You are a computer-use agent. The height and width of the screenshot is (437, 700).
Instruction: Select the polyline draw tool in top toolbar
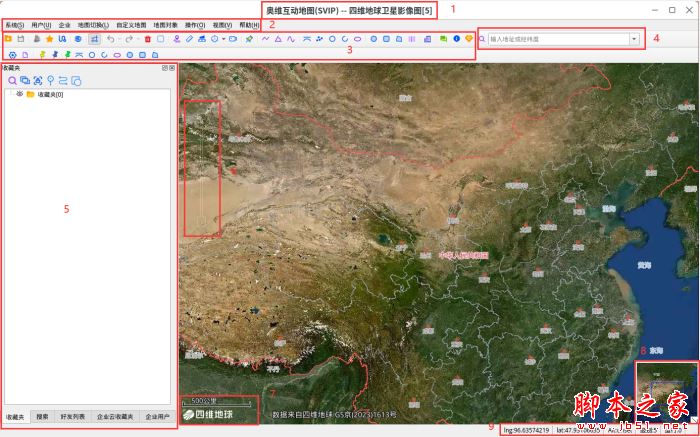266,39
